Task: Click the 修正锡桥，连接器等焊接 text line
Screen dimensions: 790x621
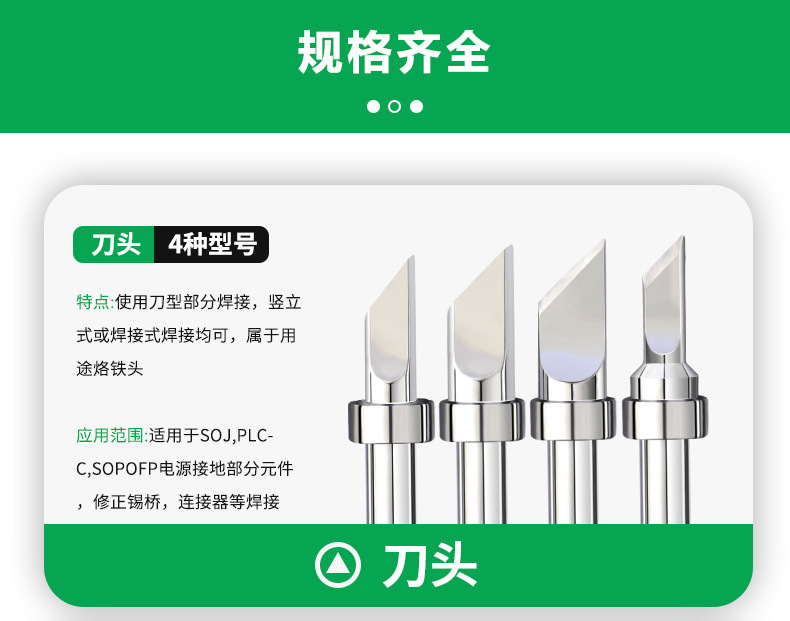Action: pos(178,502)
